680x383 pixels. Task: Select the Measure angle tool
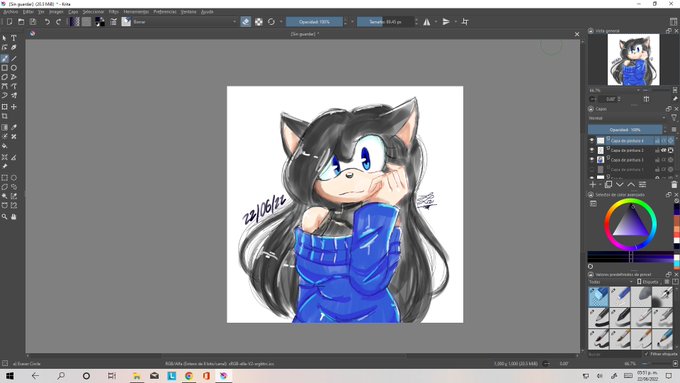tap(14, 157)
